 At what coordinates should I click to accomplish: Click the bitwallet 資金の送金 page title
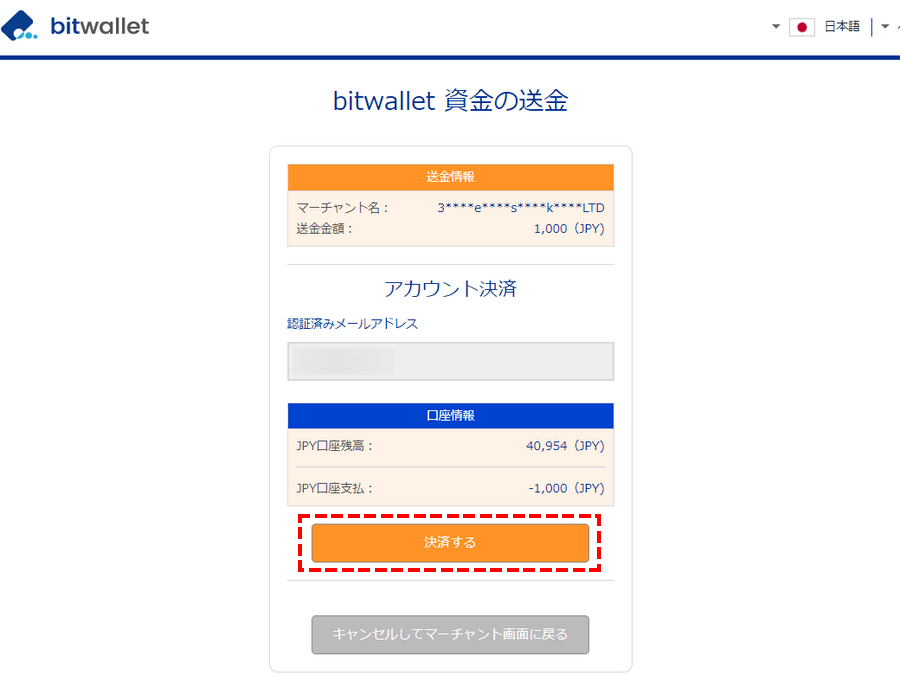[451, 101]
